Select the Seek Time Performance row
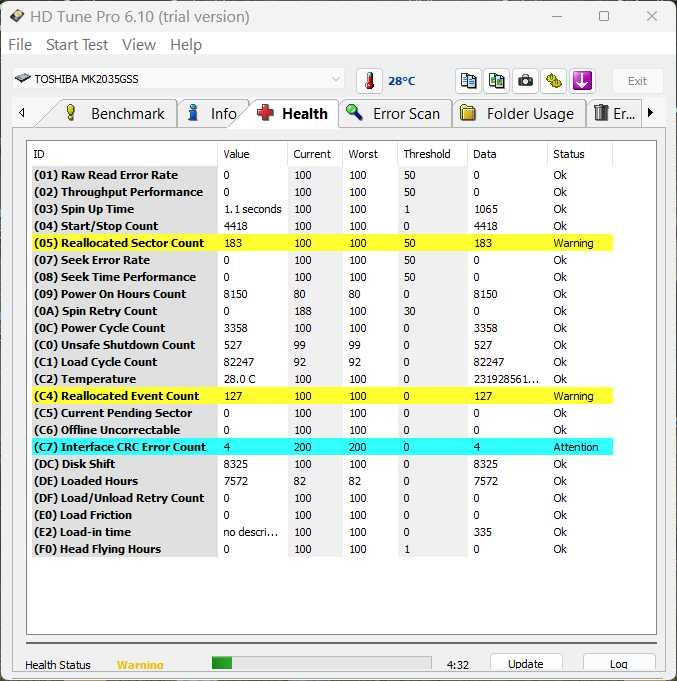Image resolution: width=677 pixels, height=681 pixels. [322, 277]
